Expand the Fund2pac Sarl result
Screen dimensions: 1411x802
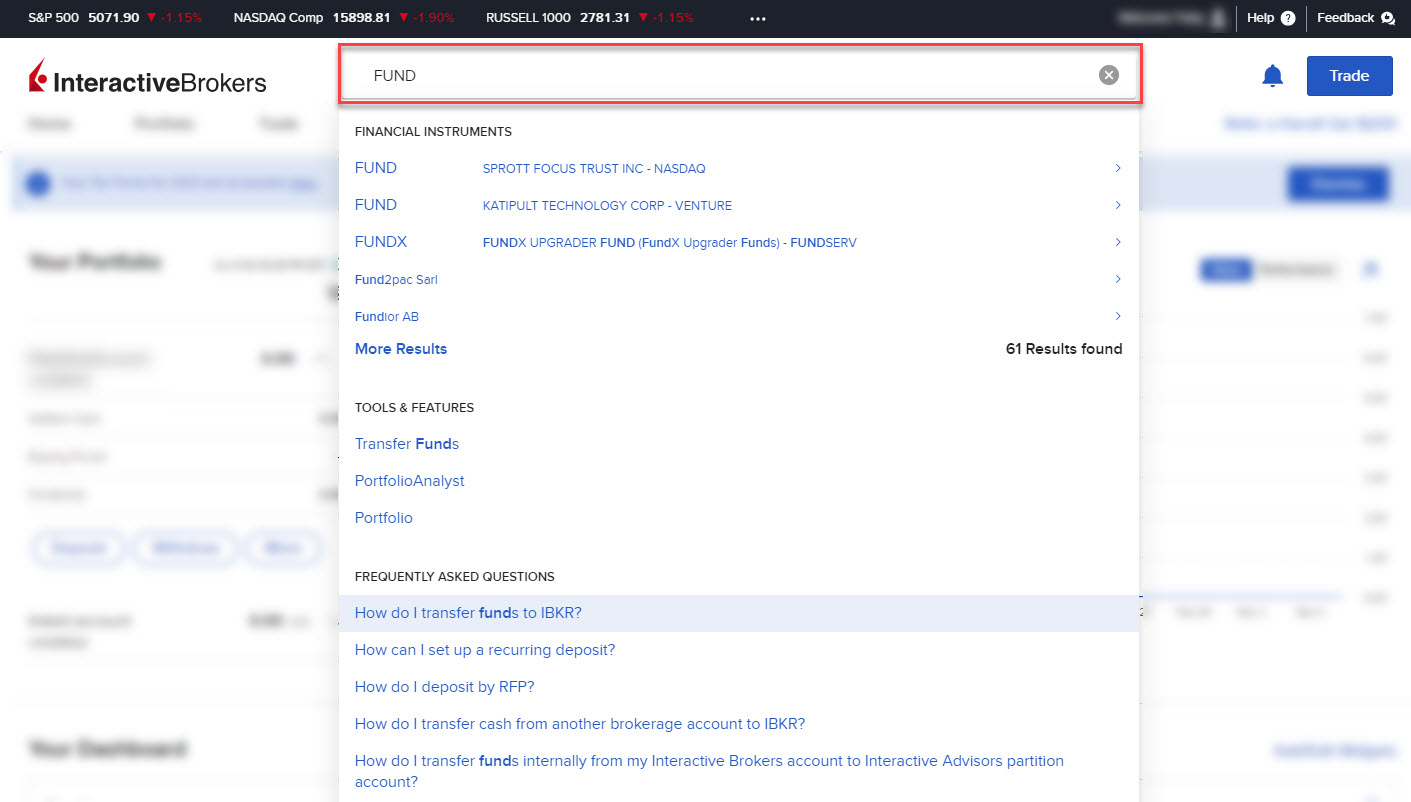click(x=1117, y=279)
